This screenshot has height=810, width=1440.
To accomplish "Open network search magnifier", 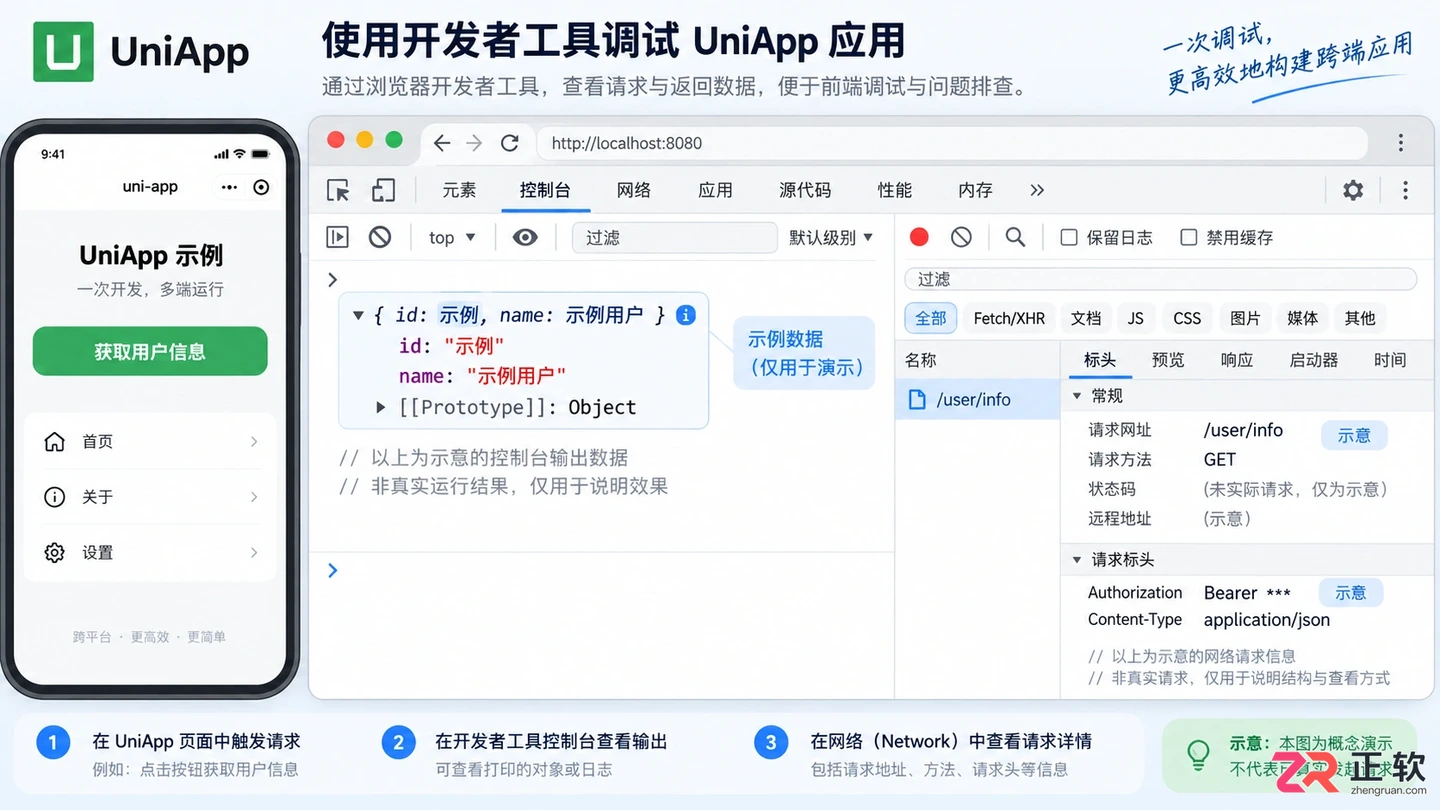I will (1015, 237).
